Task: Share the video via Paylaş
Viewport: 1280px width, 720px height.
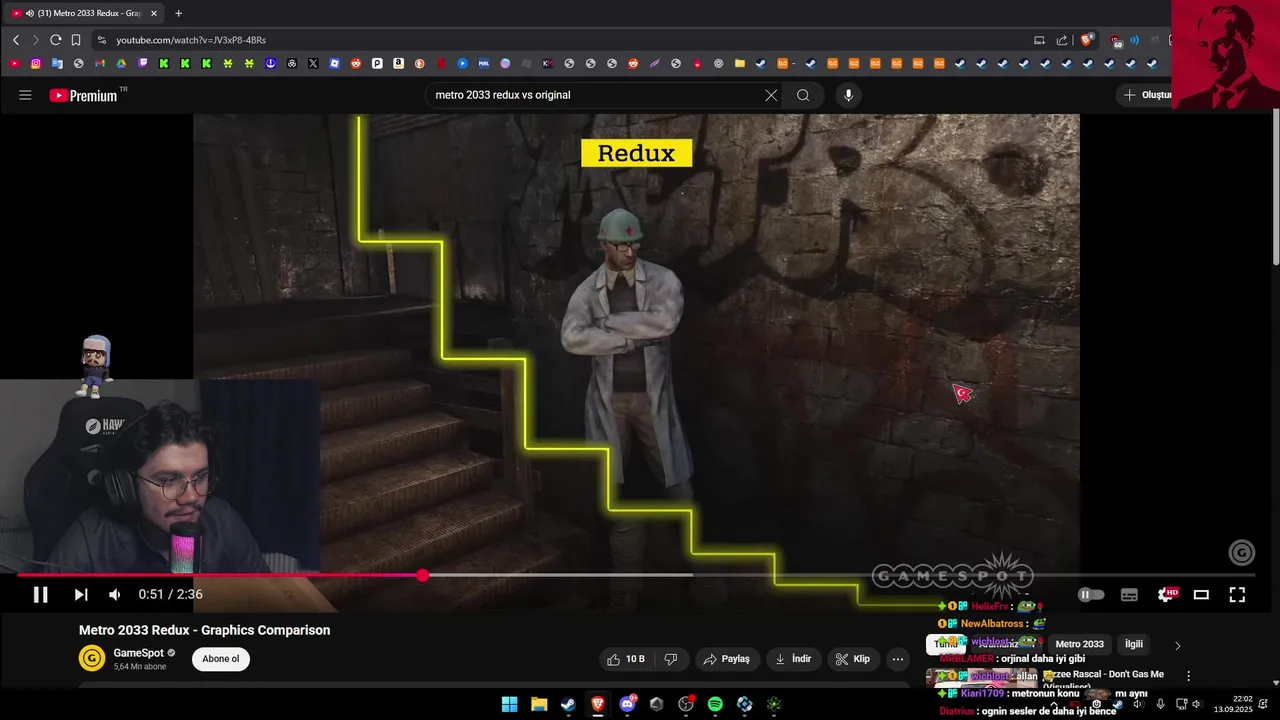Action: (727, 659)
